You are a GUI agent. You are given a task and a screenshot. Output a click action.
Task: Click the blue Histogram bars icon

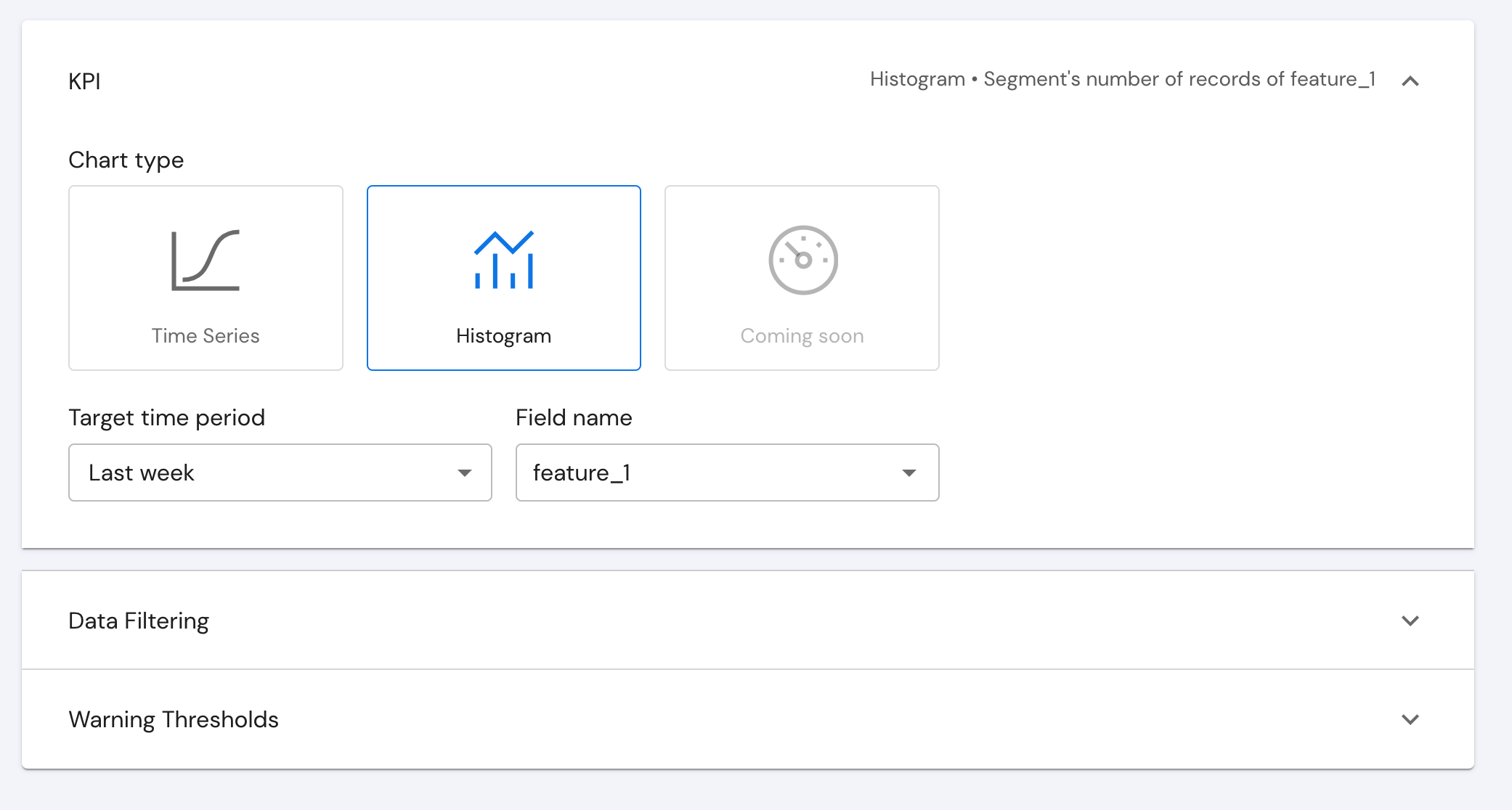point(504,260)
